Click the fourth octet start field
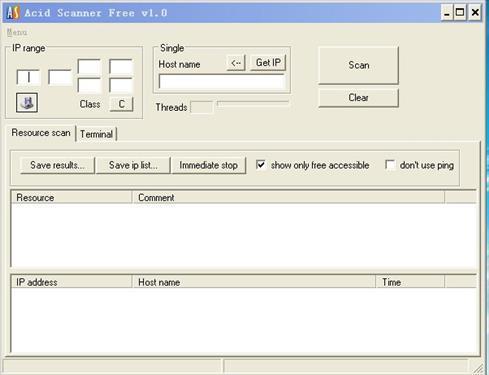This screenshot has width=489, height=375. click(x=121, y=67)
